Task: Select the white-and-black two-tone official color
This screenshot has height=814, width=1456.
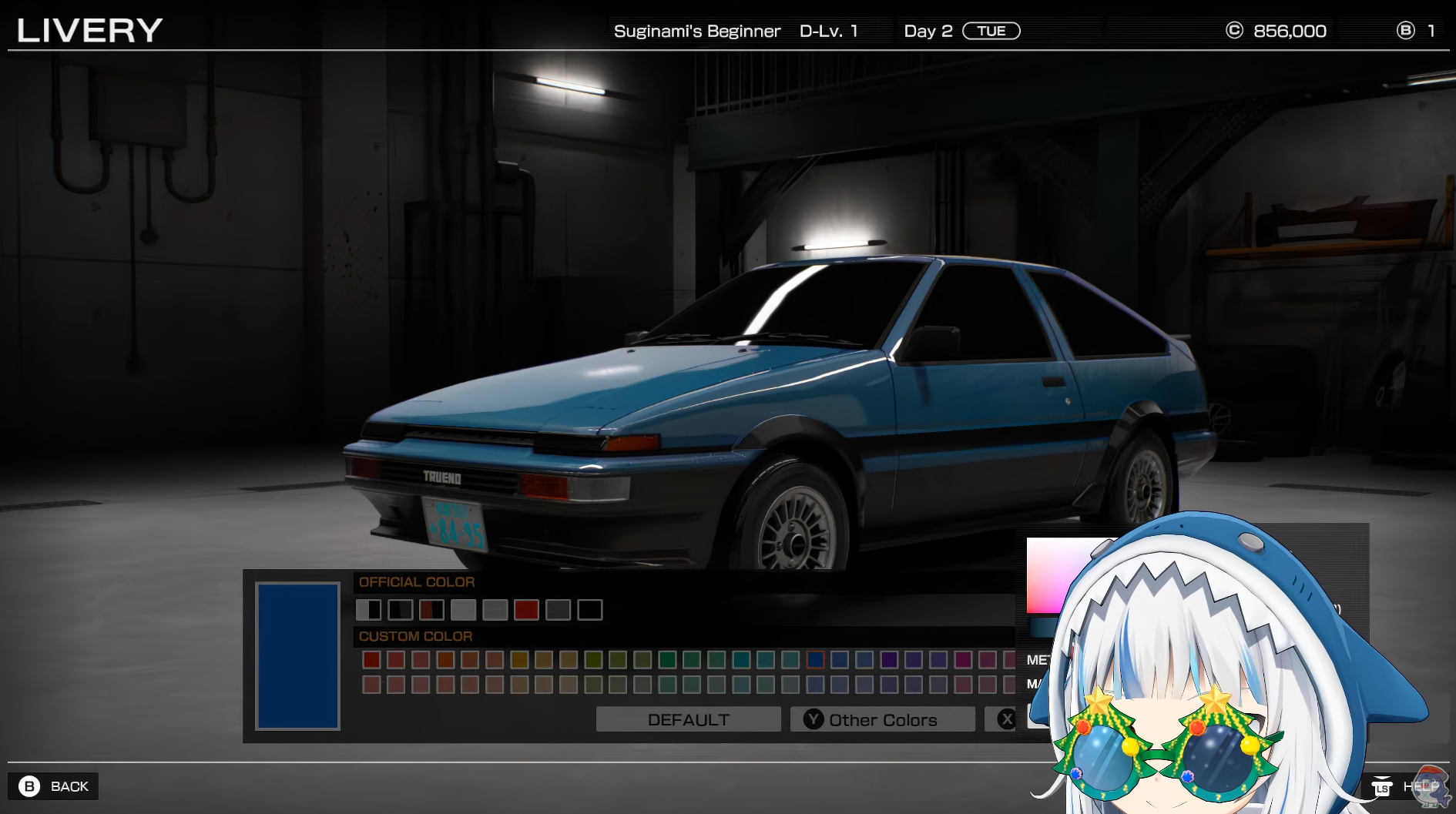Action: [368, 610]
